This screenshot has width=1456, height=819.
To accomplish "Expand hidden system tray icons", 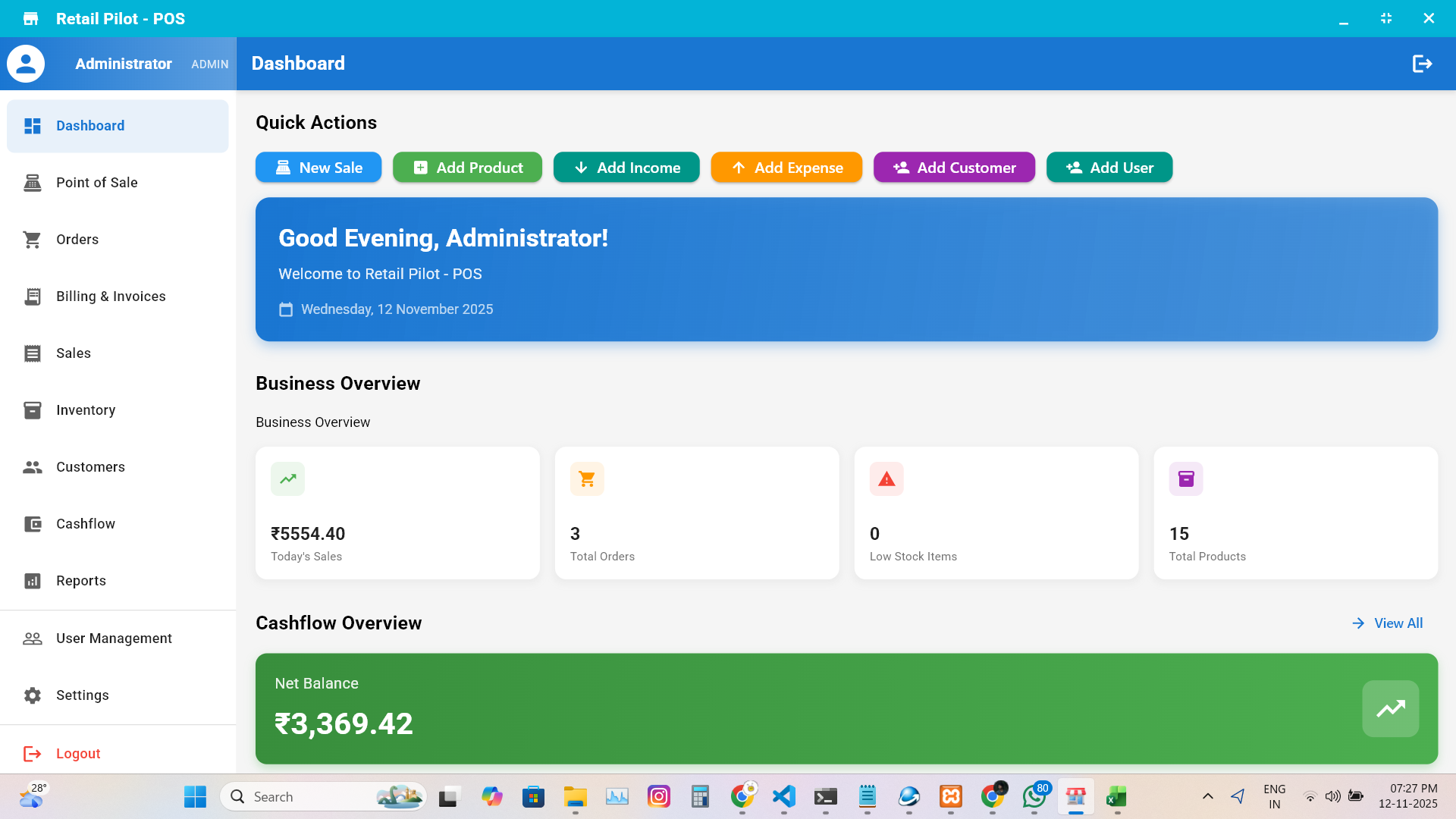I will 1207,796.
